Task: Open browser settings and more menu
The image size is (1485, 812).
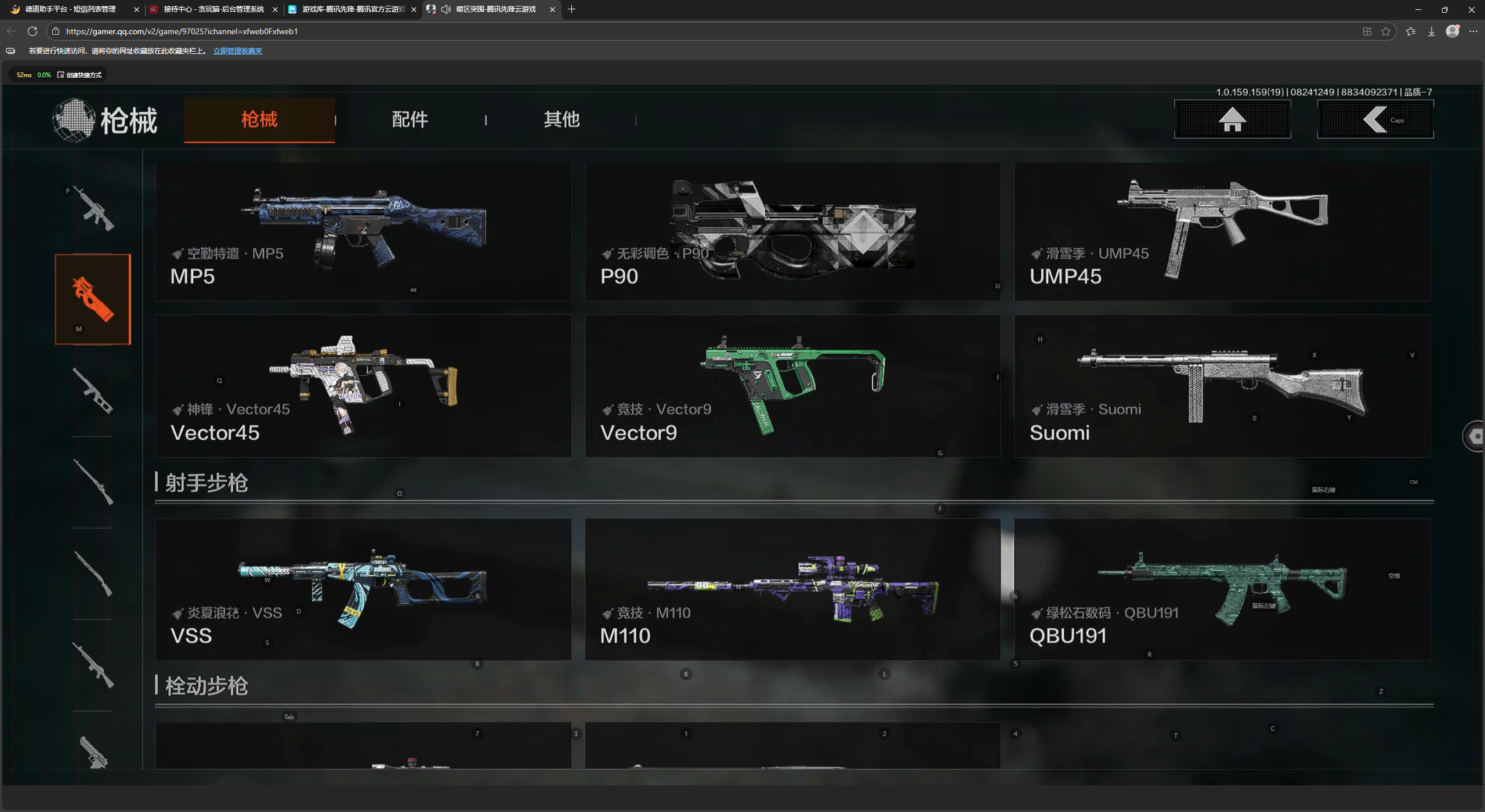Action: (x=1473, y=31)
